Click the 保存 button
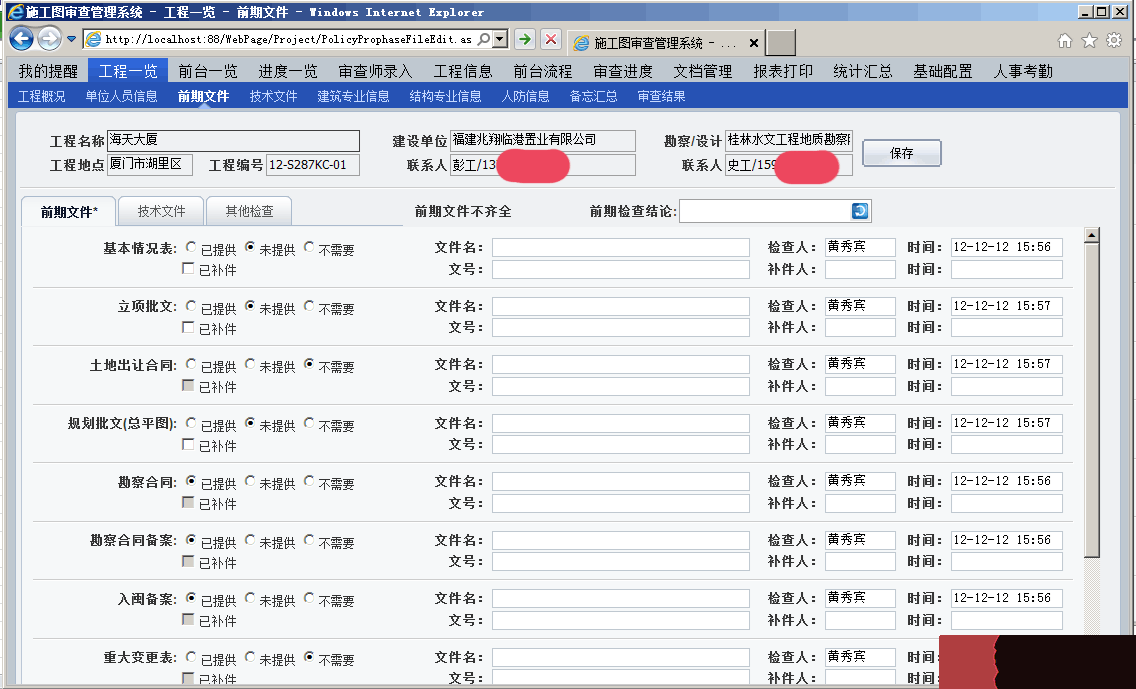This screenshot has width=1136, height=689. point(901,153)
